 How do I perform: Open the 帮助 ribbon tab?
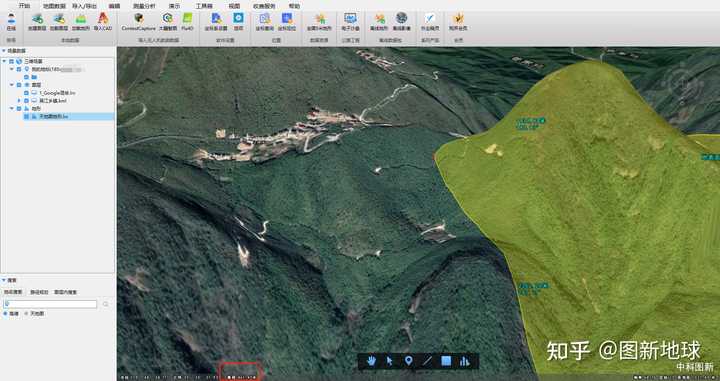coord(294,6)
